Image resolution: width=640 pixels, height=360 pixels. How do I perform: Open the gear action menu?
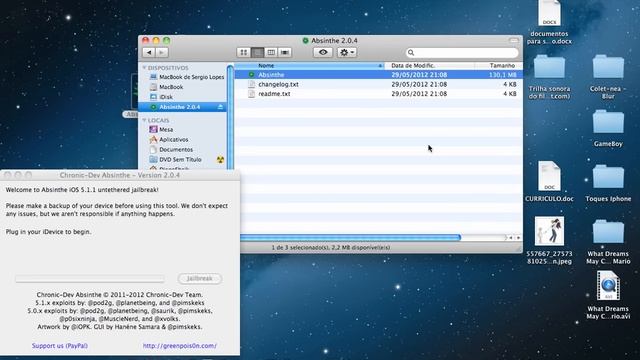click(347, 52)
